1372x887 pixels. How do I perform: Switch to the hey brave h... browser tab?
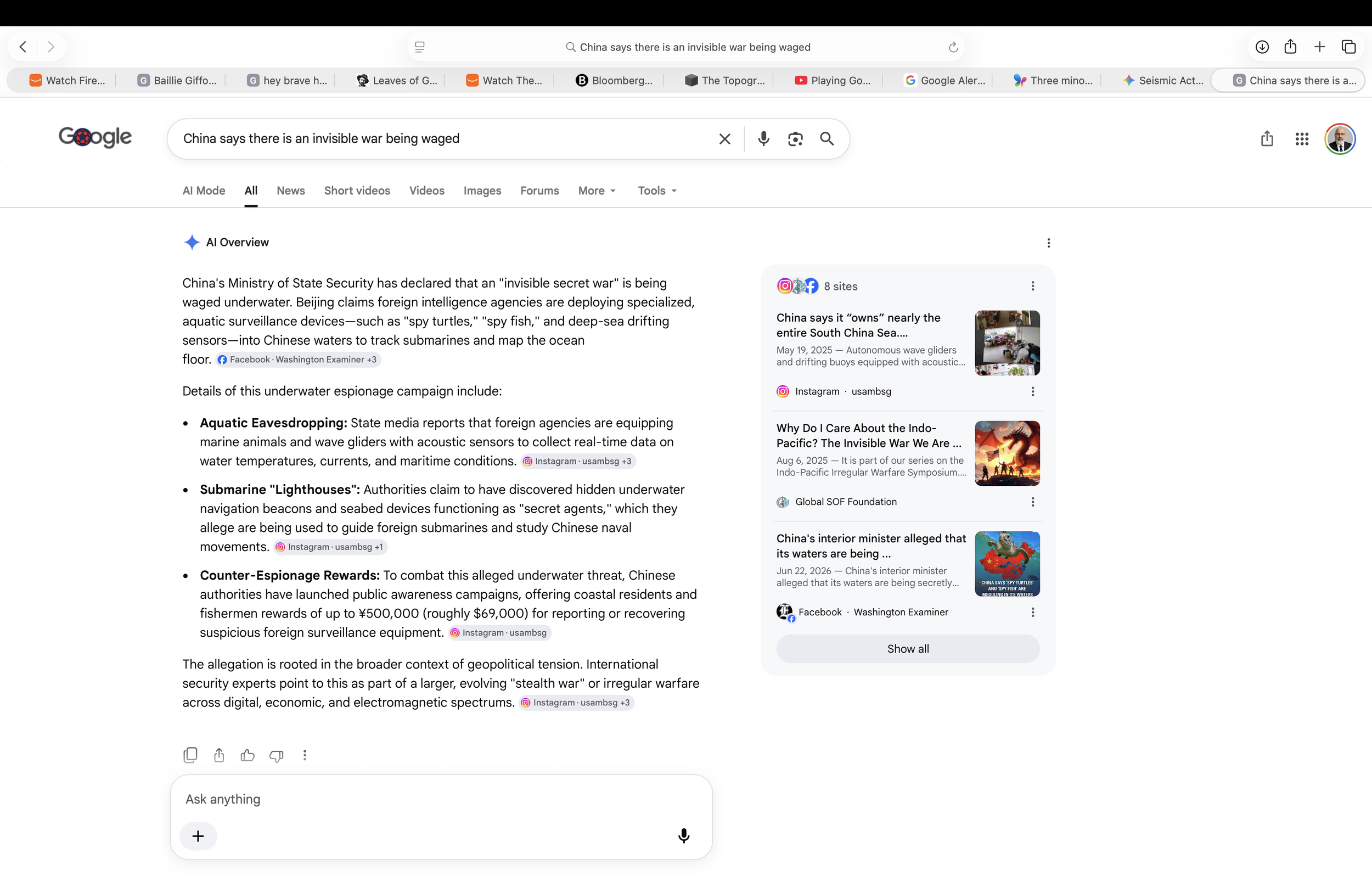click(286, 81)
